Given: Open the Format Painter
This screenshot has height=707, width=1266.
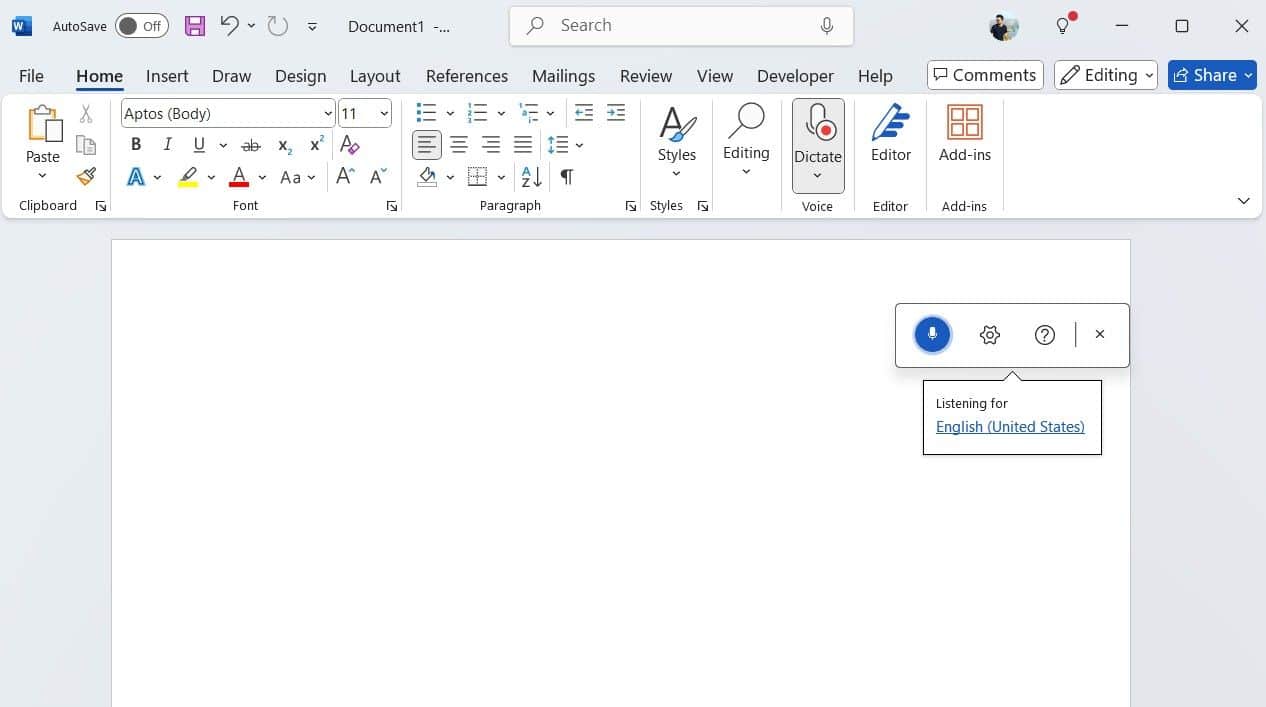Looking at the screenshot, I should coord(86,176).
